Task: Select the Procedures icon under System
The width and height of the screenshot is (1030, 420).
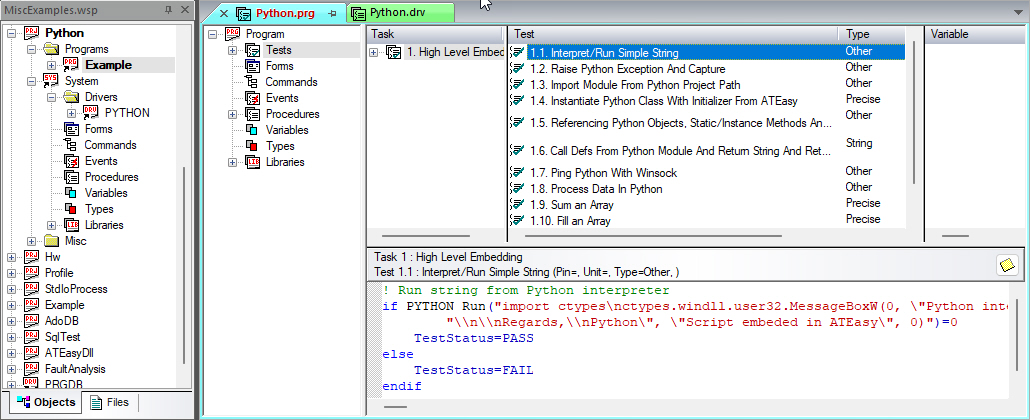Action: (72, 177)
